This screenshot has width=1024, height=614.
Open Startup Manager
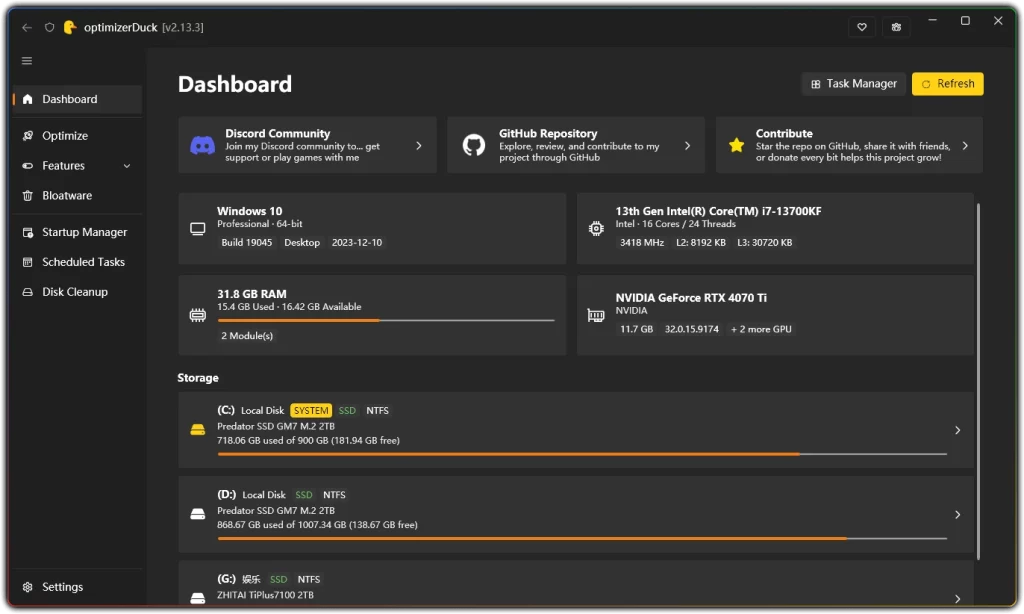point(77,233)
